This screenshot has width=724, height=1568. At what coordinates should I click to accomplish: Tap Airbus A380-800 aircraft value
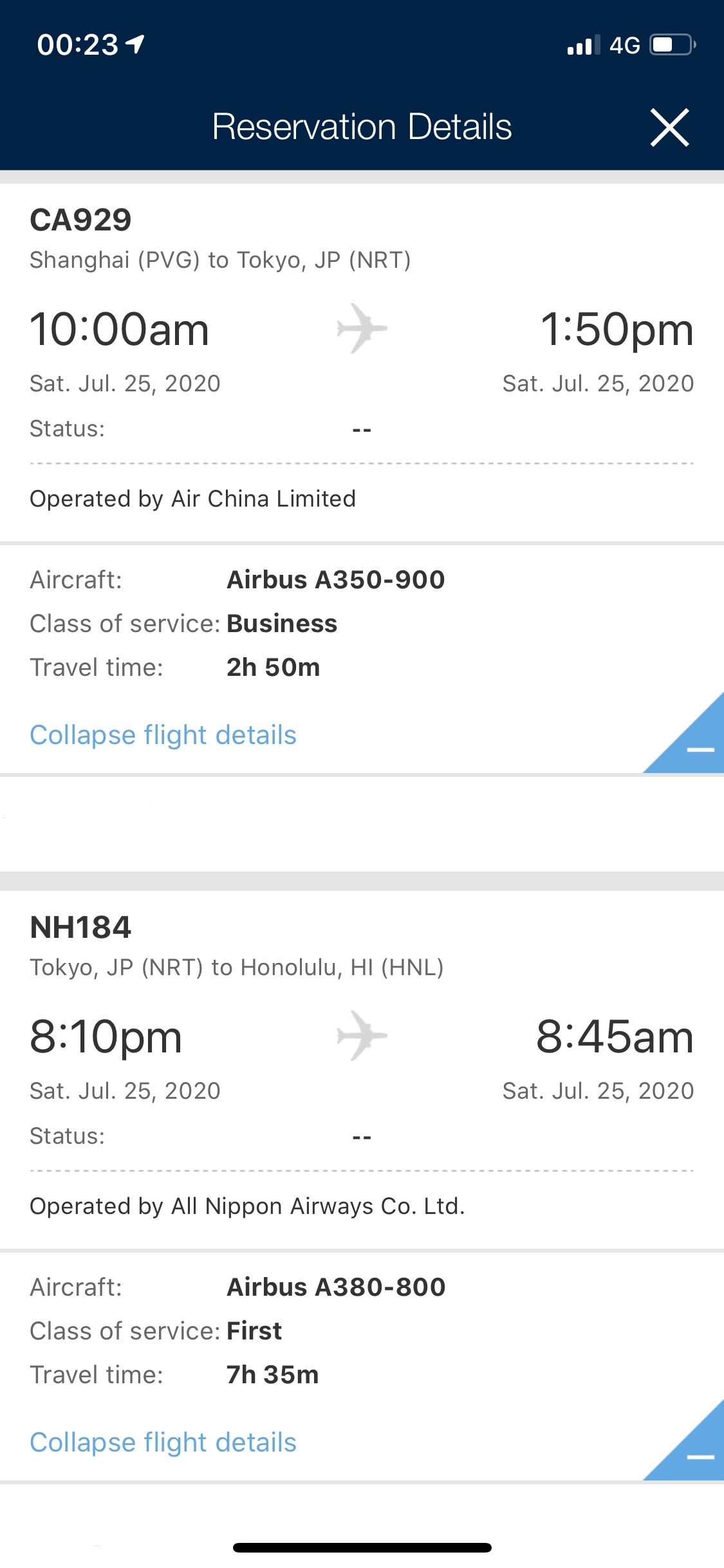point(336,1287)
